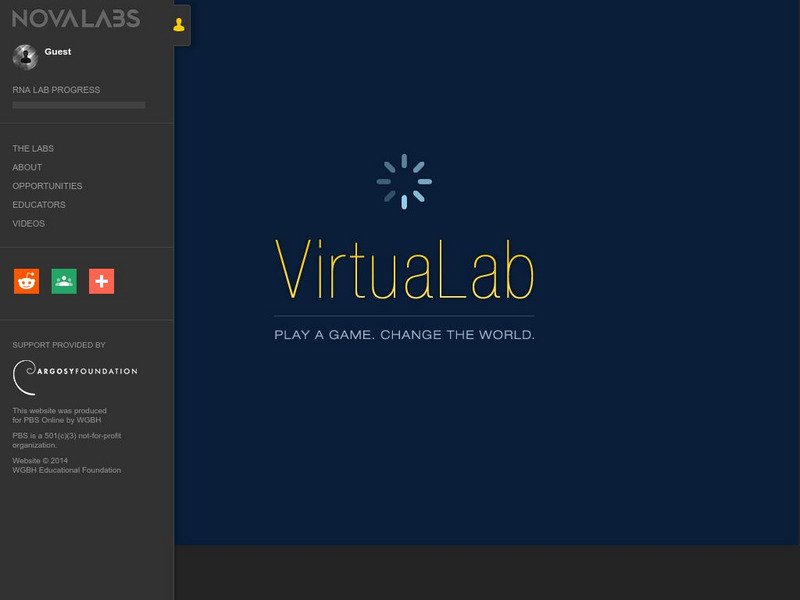Click "for PBS Online by WGBH" text

pyautogui.click(x=57, y=420)
